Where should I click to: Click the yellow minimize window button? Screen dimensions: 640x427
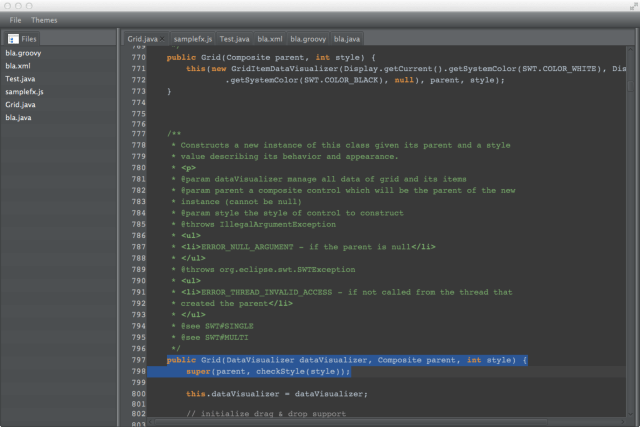pyautogui.click(x=18, y=6)
